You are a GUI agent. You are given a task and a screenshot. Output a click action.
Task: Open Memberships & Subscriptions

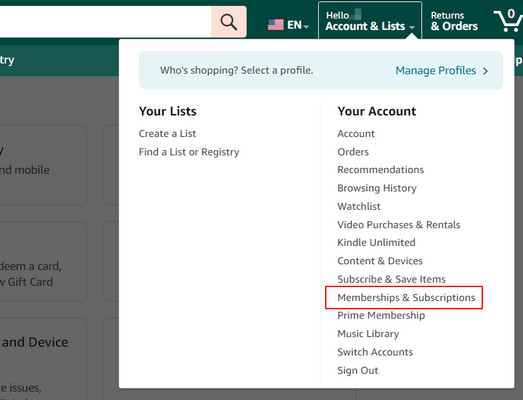tap(406, 297)
